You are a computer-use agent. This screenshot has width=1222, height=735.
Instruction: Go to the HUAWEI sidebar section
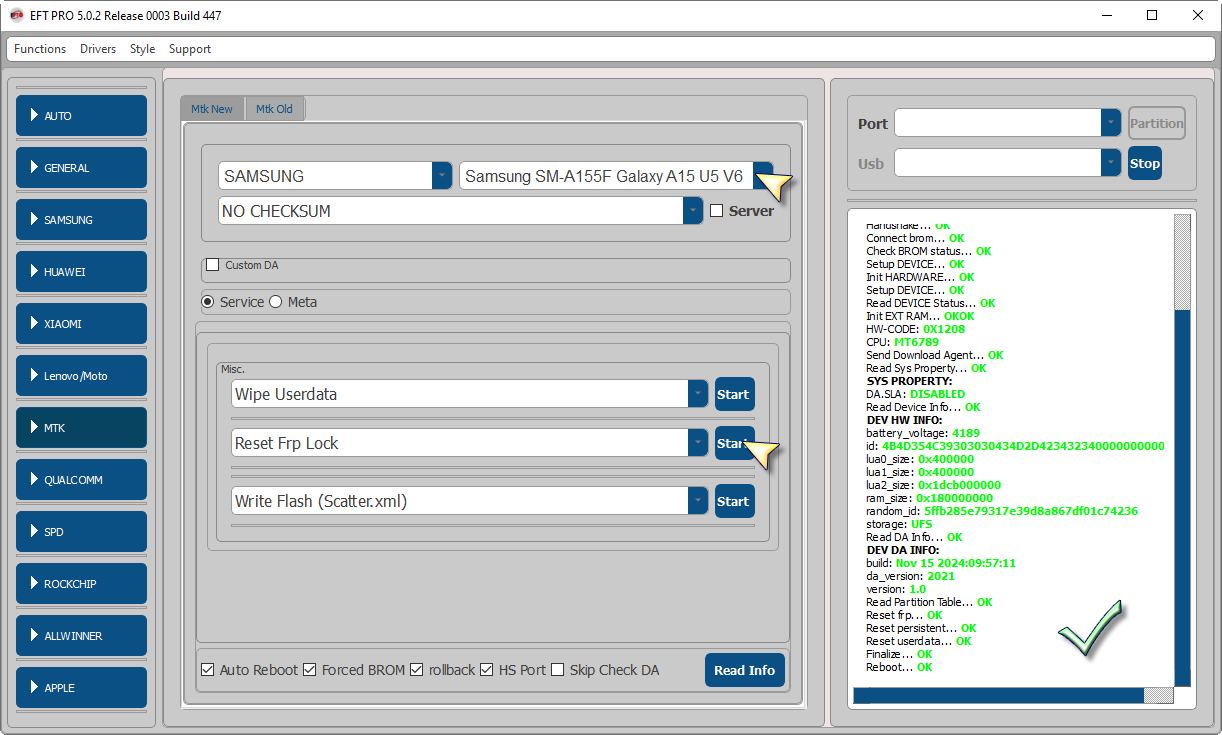82,272
